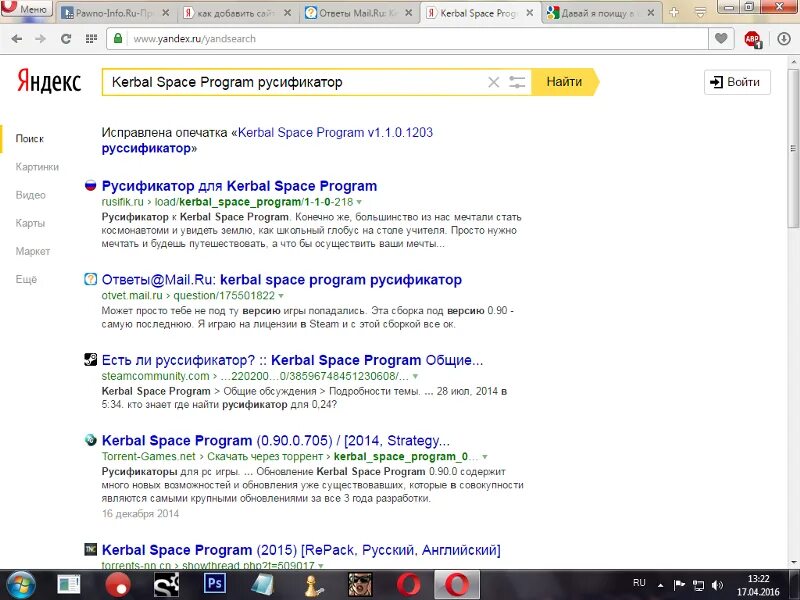Click the green padlock security icon
The height and width of the screenshot is (600, 800).
[118, 38]
